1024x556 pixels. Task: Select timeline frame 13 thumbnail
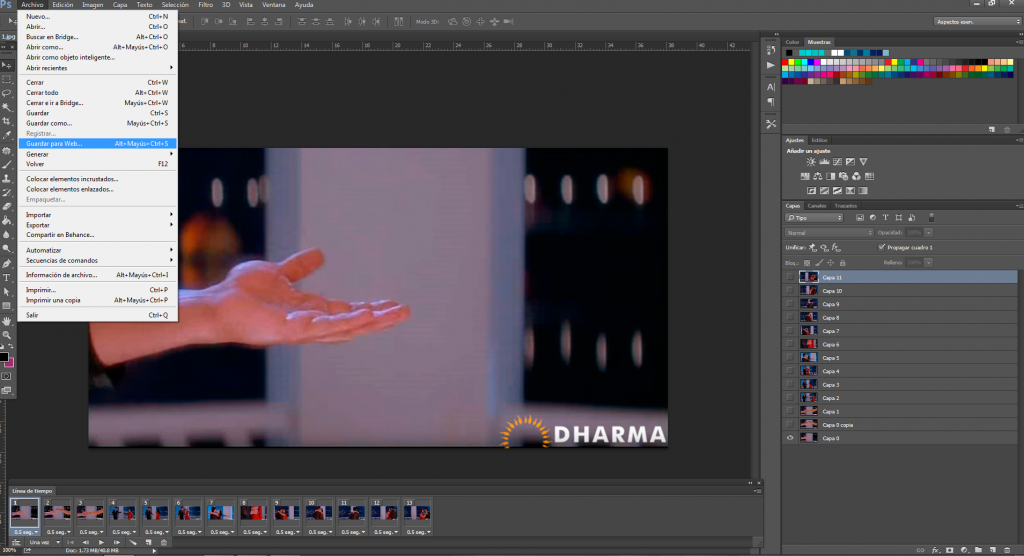point(417,513)
